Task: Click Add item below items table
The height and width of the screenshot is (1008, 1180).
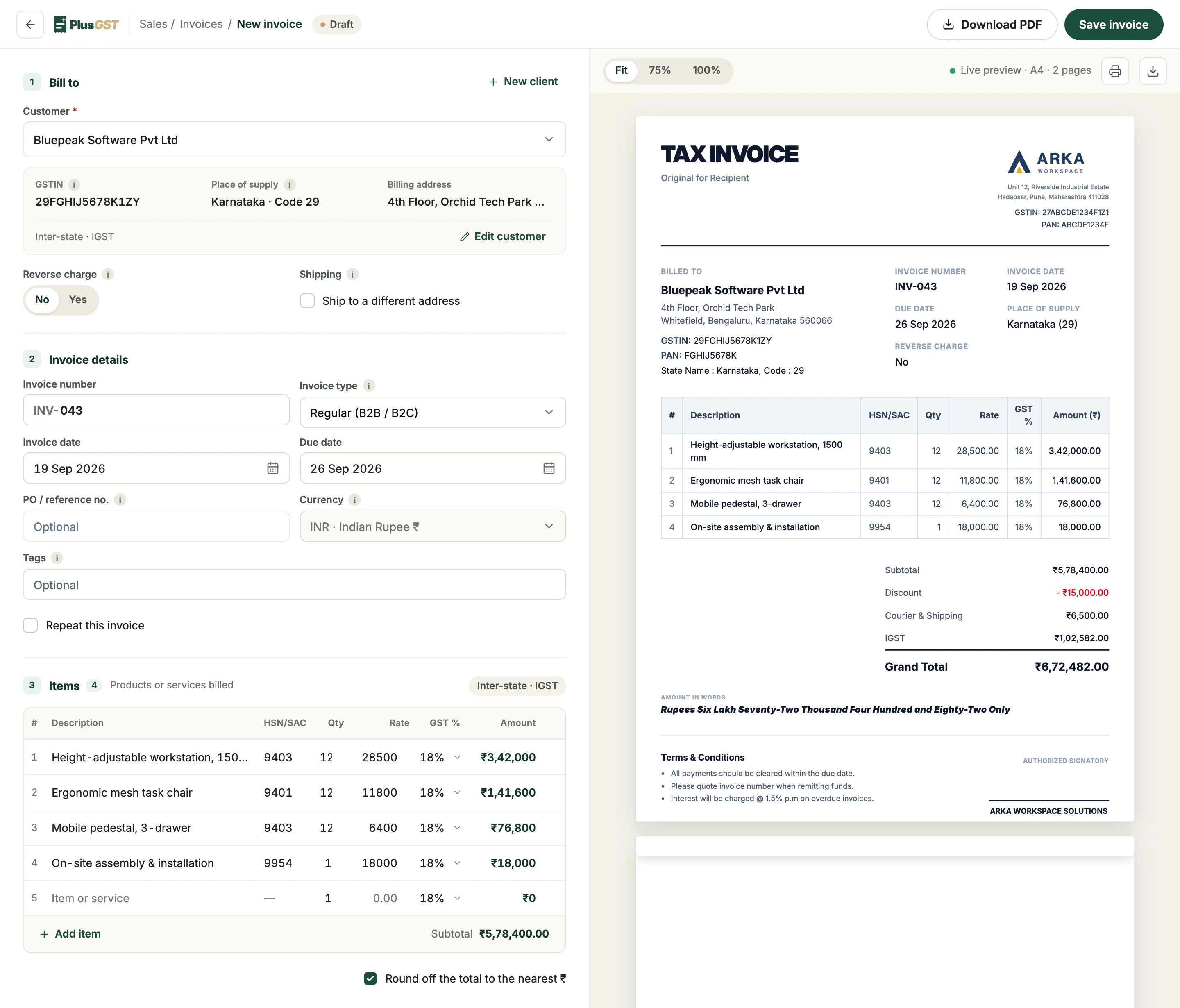Action: (x=70, y=934)
